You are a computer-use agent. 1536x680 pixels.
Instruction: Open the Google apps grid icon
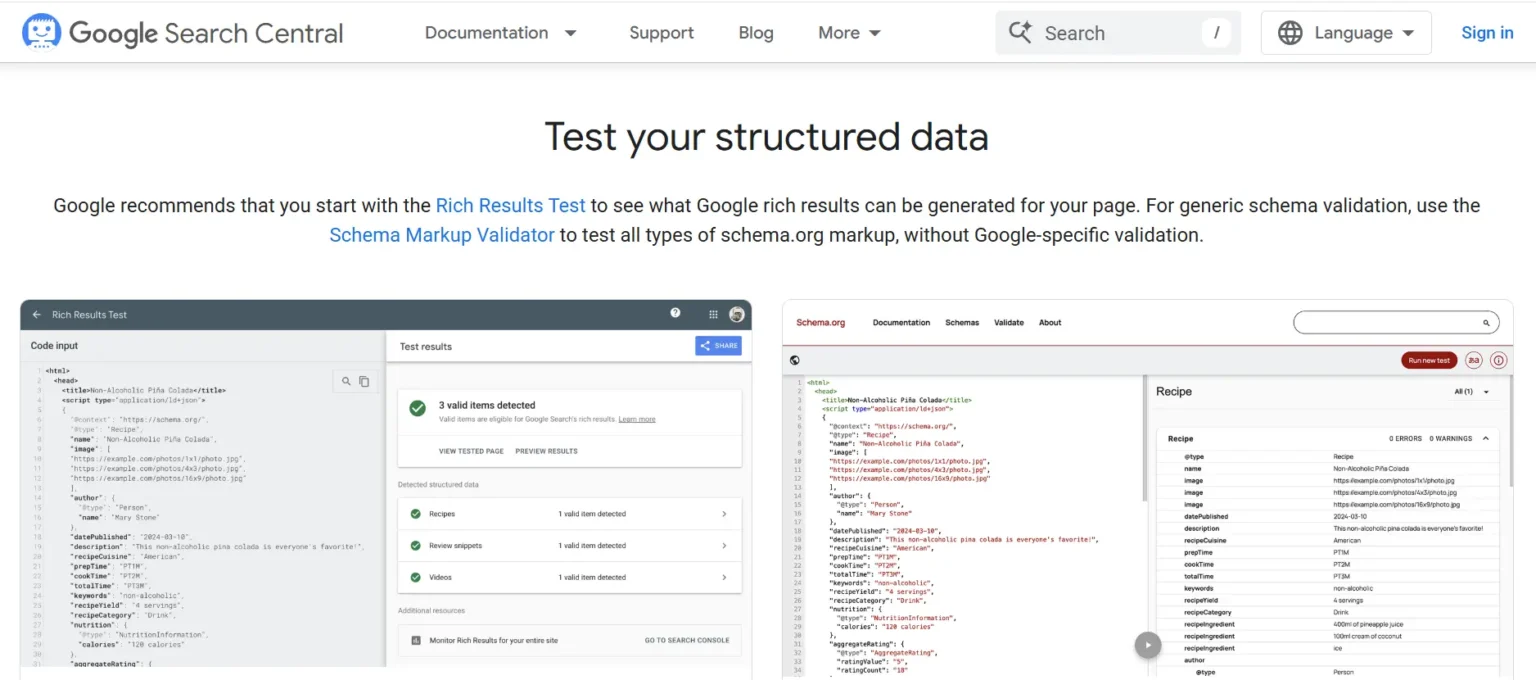pos(713,314)
